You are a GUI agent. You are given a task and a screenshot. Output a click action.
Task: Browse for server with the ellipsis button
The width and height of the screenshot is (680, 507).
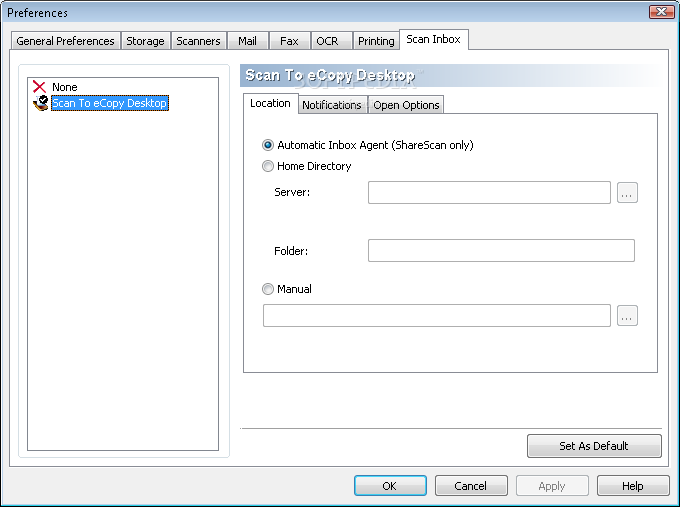[627, 193]
